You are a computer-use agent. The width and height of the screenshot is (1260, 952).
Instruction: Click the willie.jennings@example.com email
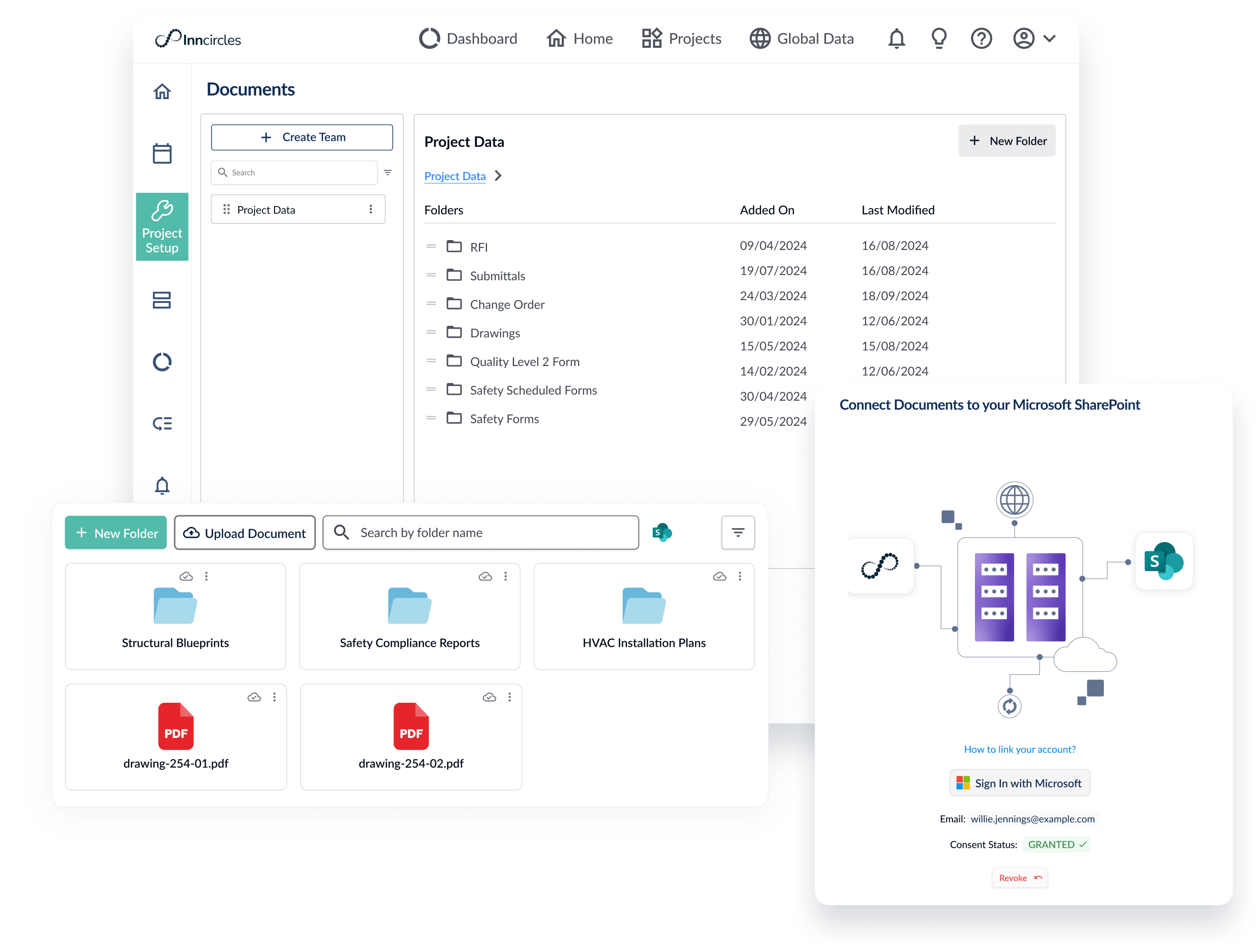pyautogui.click(x=1032, y=819)
